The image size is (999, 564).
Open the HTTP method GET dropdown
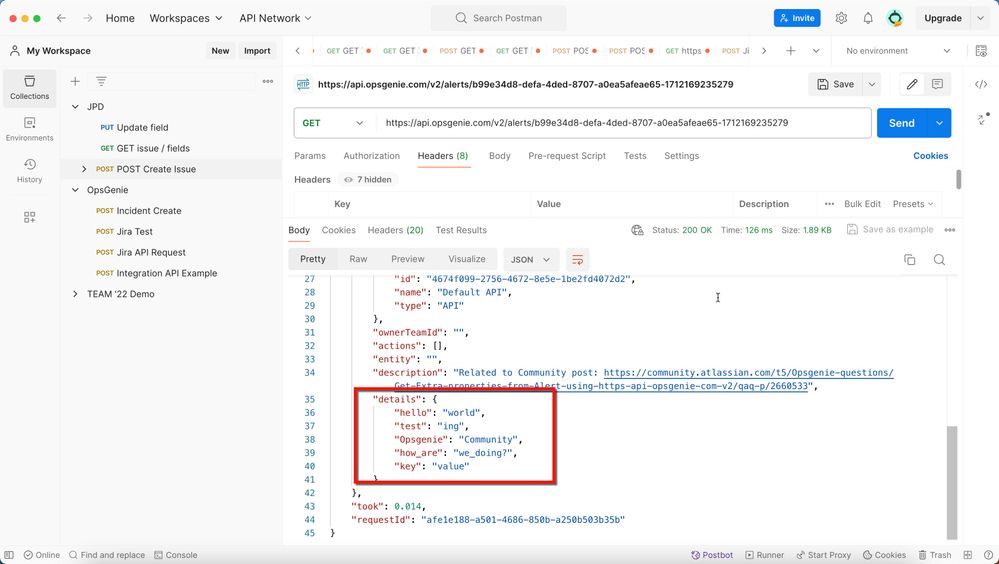pyautogui.click(x=333, y=123)
